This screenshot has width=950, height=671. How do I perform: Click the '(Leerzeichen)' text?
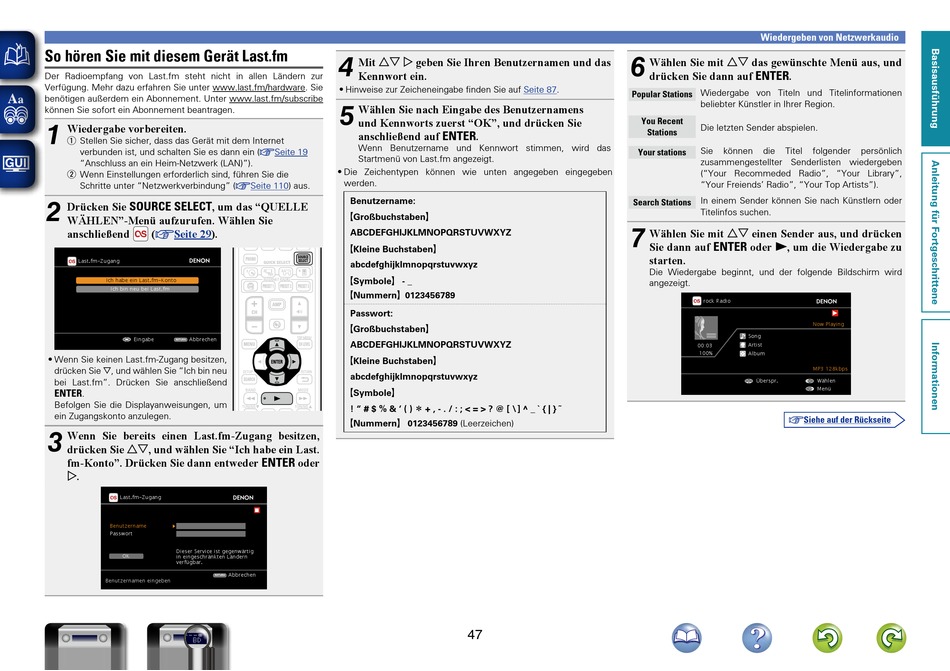pyautogui.click(x=487, y=423)
